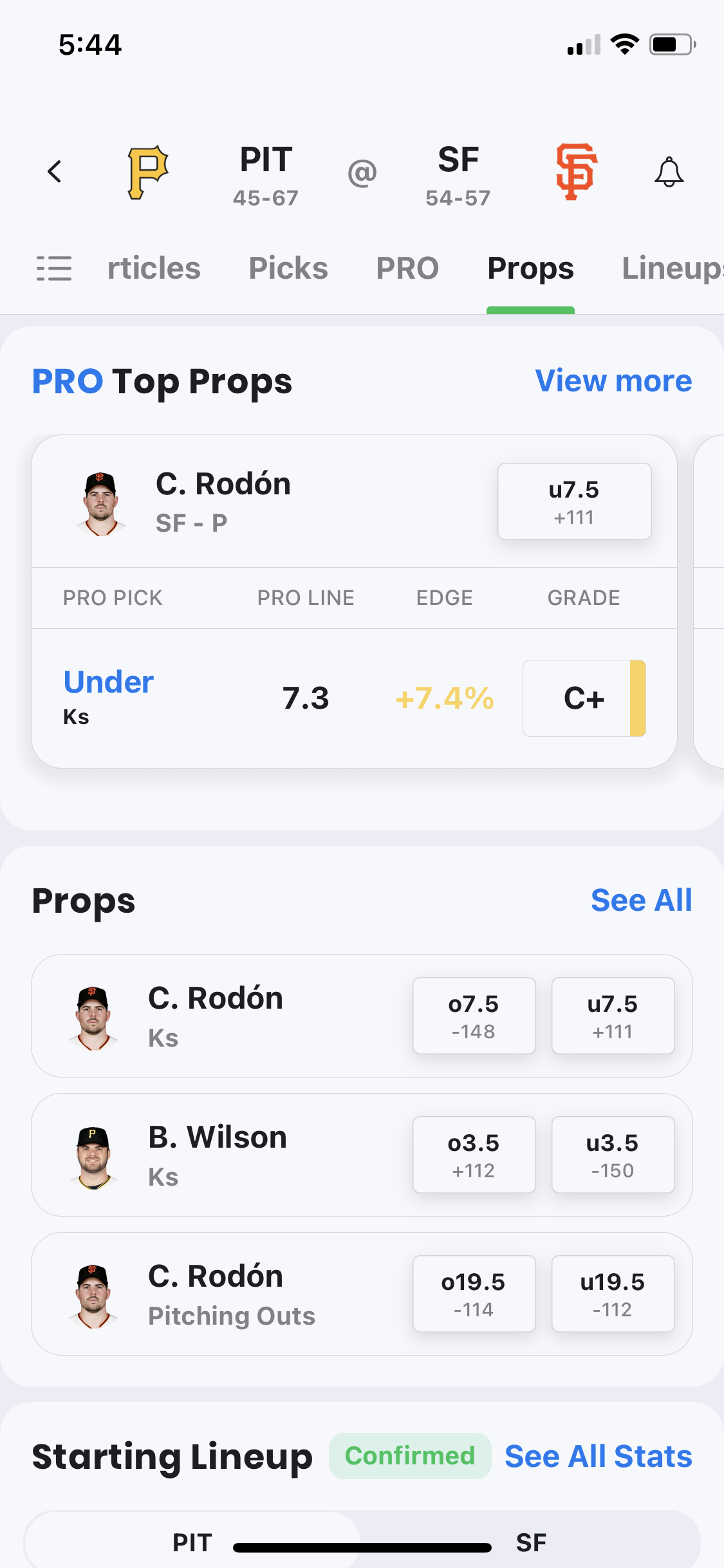
Task: Tap C. Rodón headshot in Pitching Outs row
Action: coord(93,1296)
